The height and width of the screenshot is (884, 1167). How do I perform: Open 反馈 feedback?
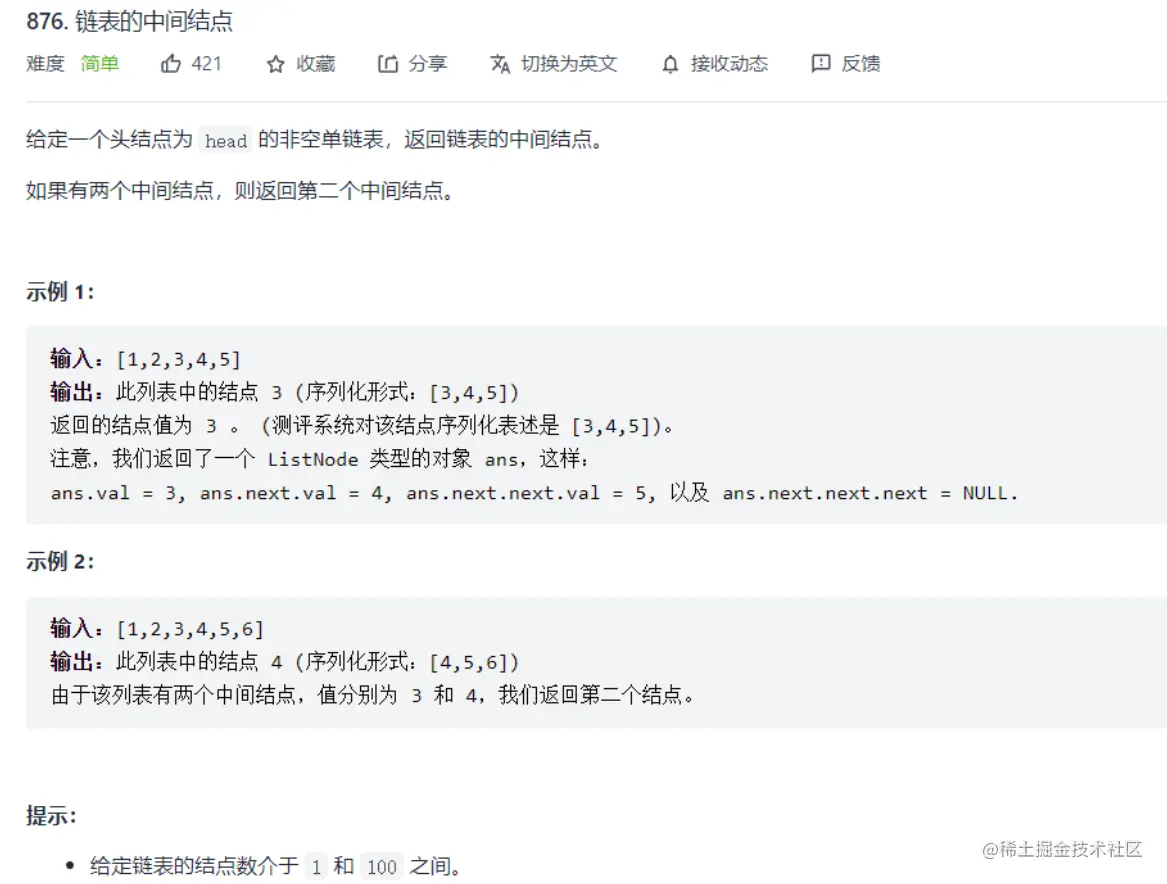pyautogui.click(x=861, y=64)
